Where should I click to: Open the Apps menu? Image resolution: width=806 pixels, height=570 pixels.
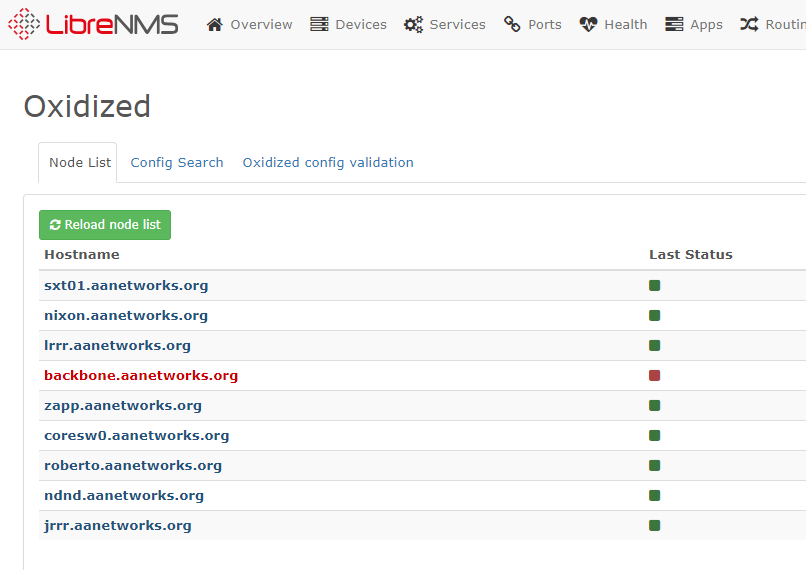[693, 24]
